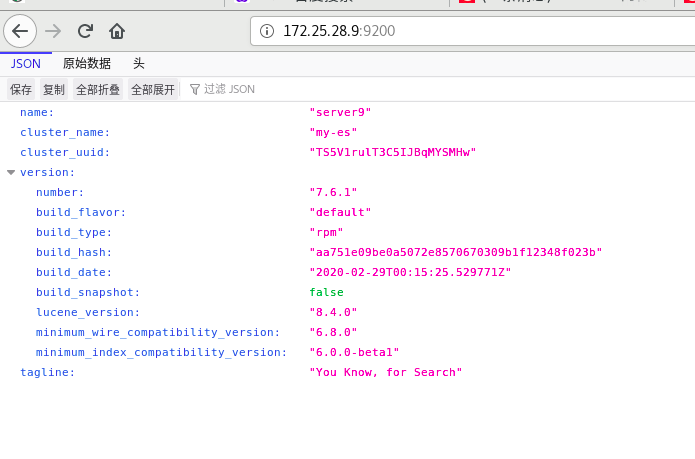The image size is (695, 459).
Task: Select the value "8.4.0"
Action: [333, 312]
